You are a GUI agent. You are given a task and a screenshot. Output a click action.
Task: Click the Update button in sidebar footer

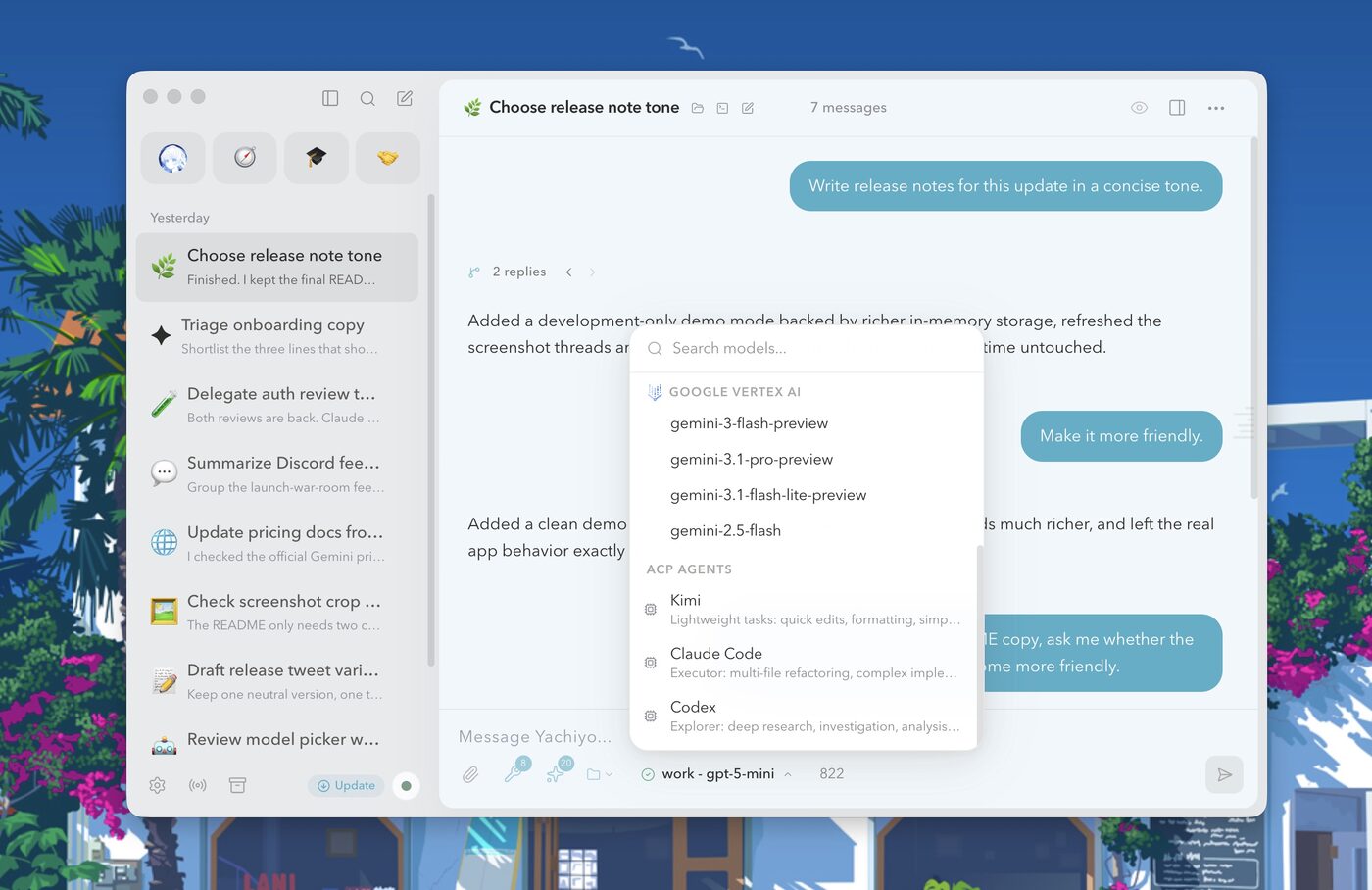347,785
